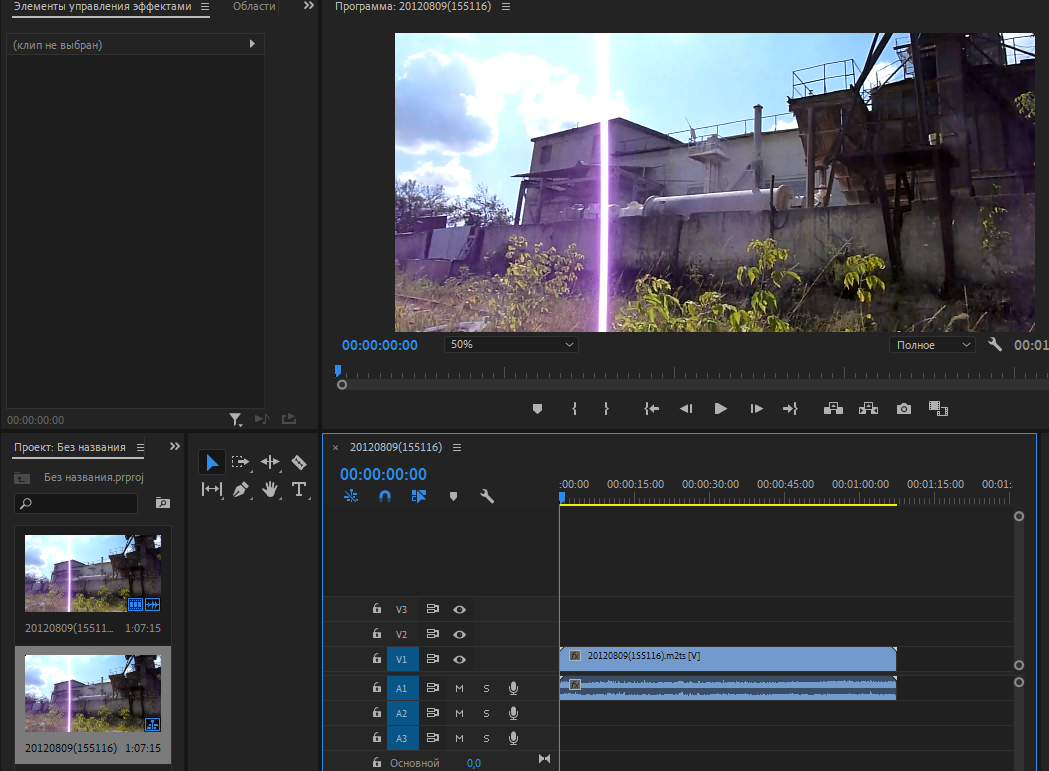Open Project Без названия panel menu
Screen dimensions: 1049x771
[x=140, y=447]
